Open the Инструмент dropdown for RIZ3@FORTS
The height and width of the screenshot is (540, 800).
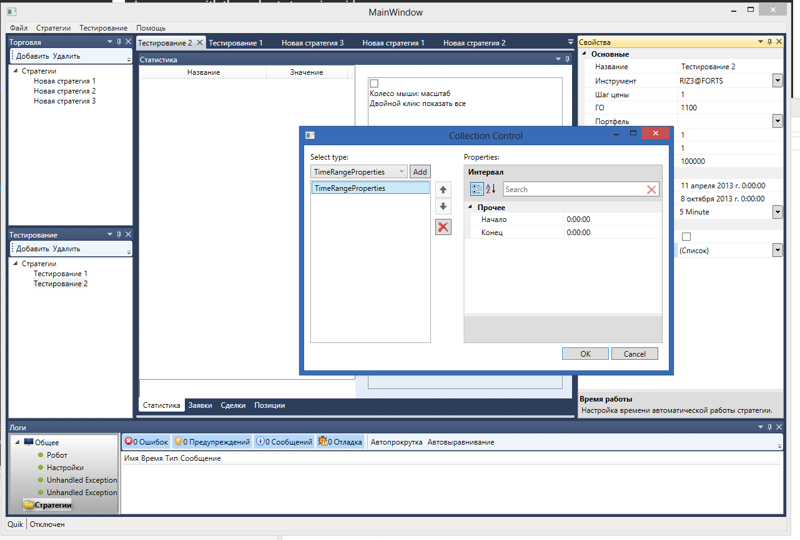pyautogui.click(x=777, y=81)
